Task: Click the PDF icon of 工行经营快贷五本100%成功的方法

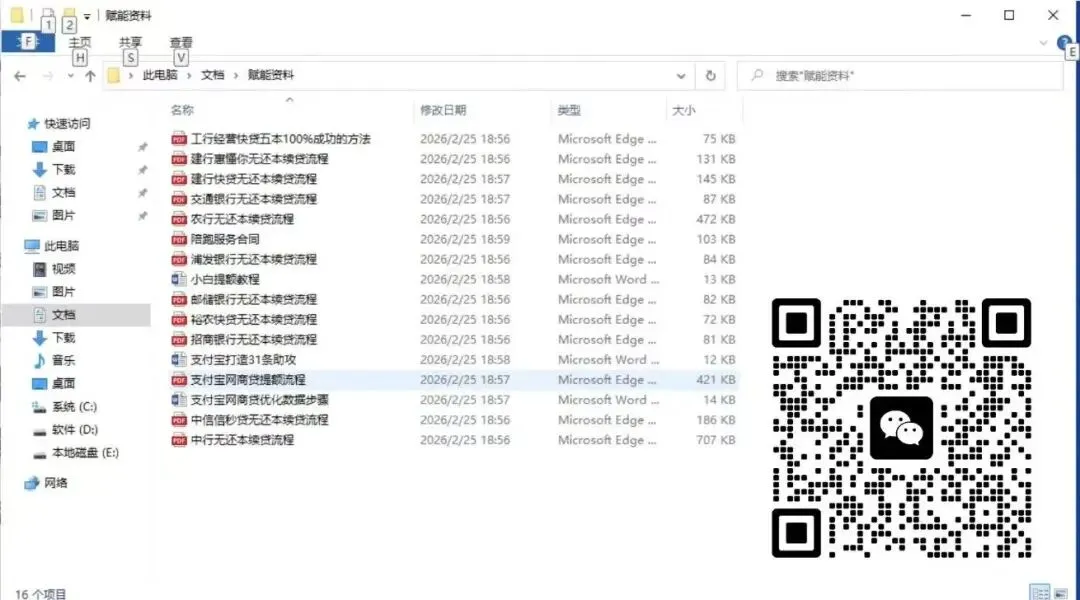Action: click(x=179, y=139)
